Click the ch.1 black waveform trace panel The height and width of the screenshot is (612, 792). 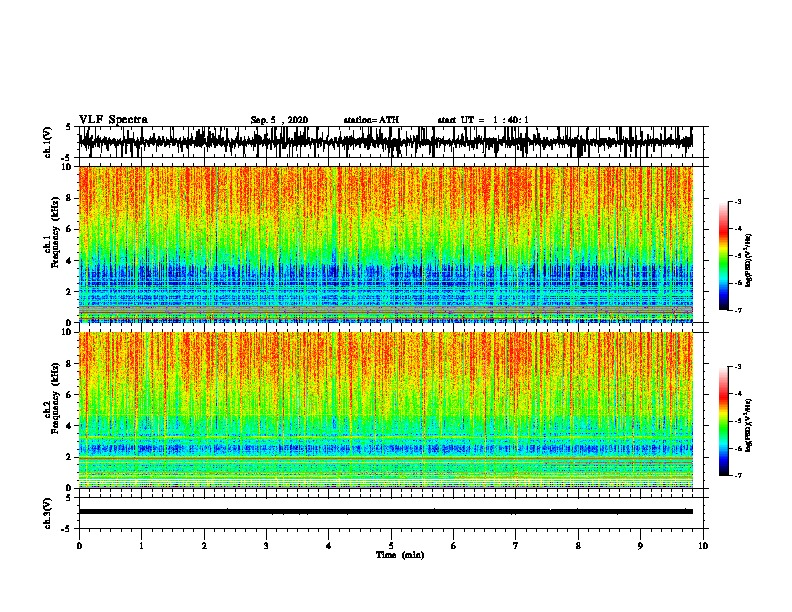pos(386,142)
